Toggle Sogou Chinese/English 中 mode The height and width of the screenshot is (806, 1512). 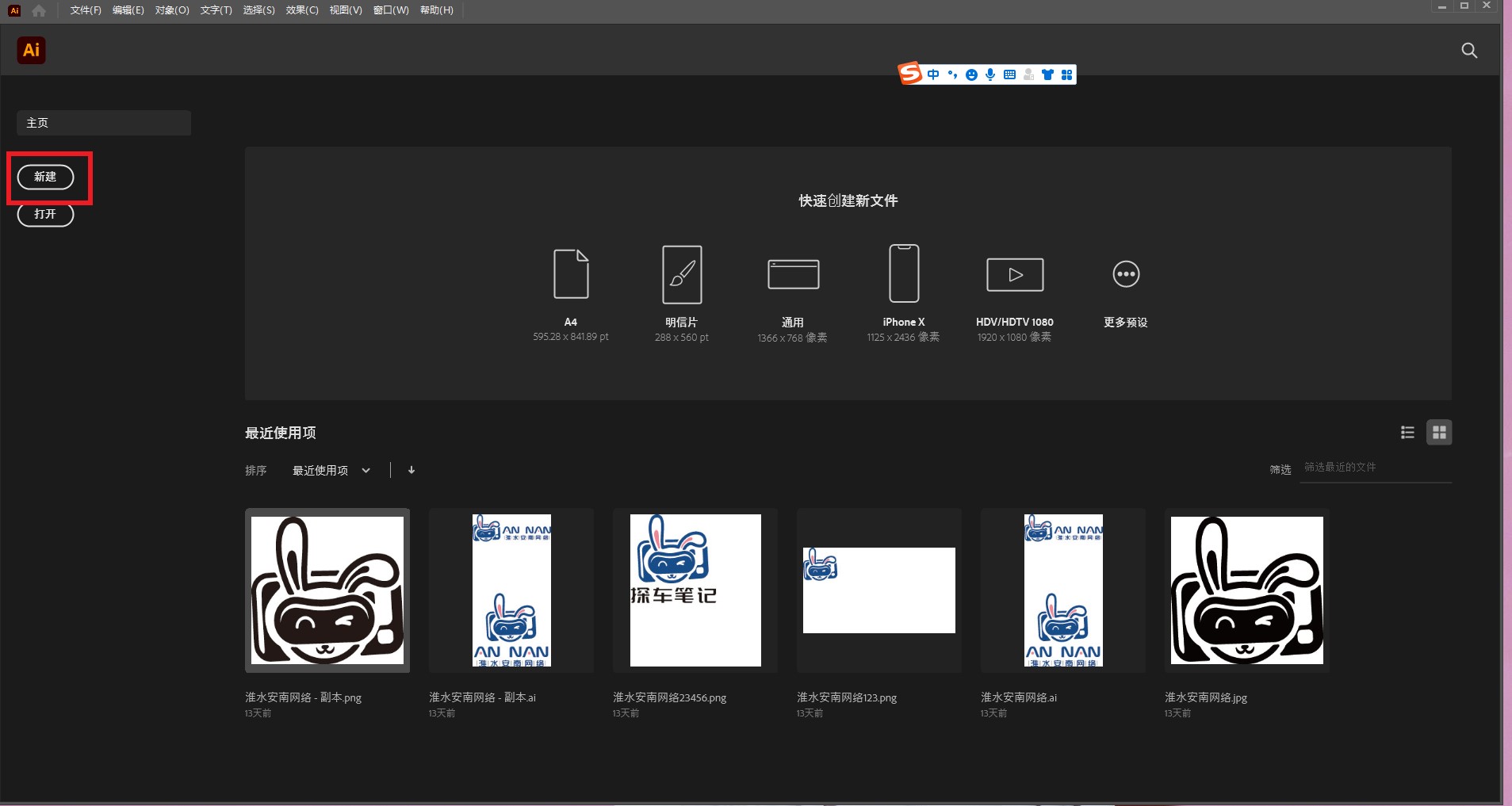(933, 74)
